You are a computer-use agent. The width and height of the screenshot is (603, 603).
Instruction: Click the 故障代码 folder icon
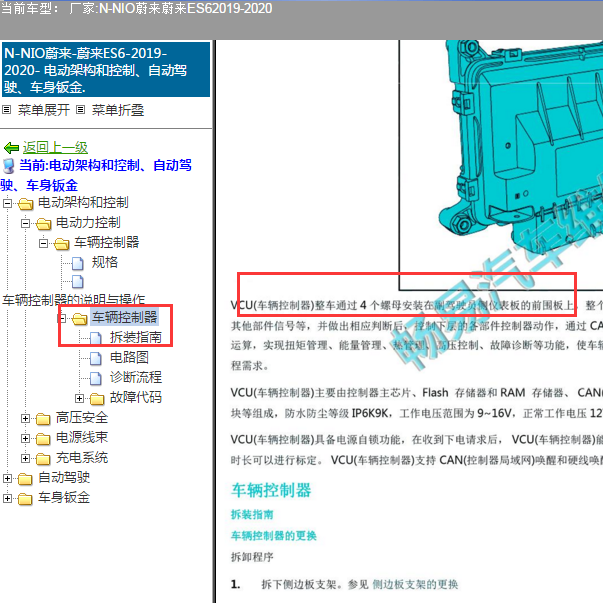[x=97, y=399]
